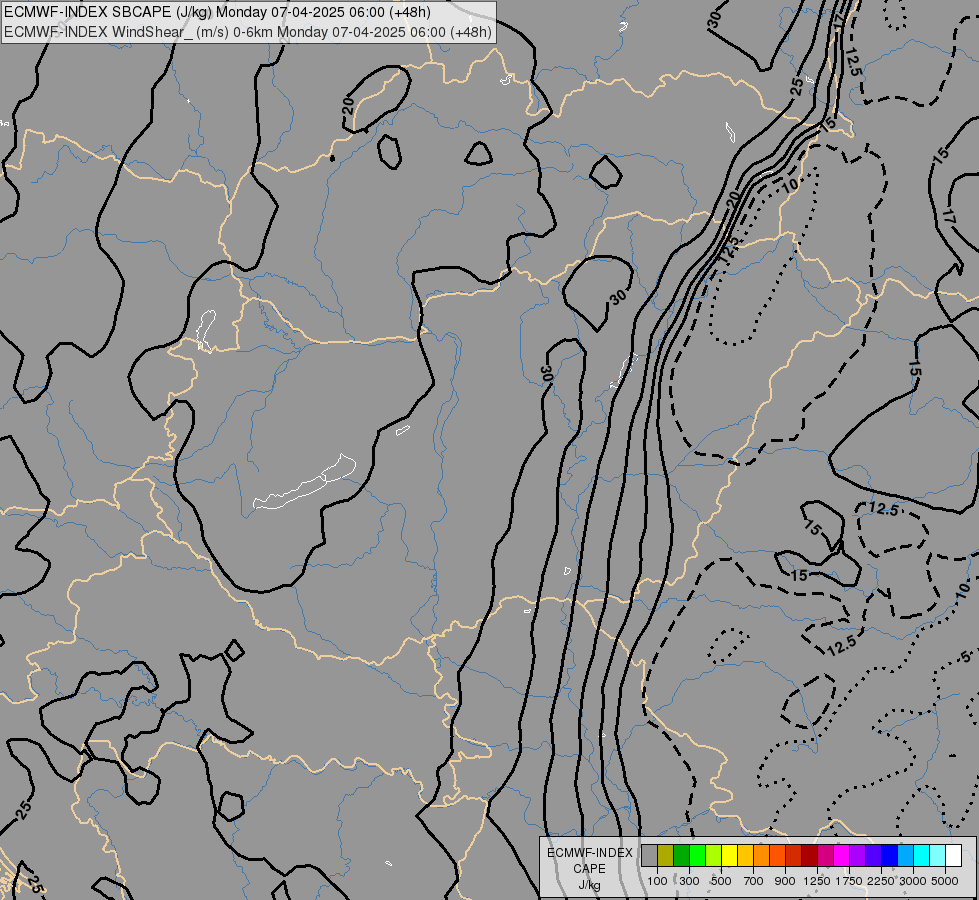Click the crimson pink swatch right of 1250
The width and height of the screenshot is (979, 900).
pos(825,856)
